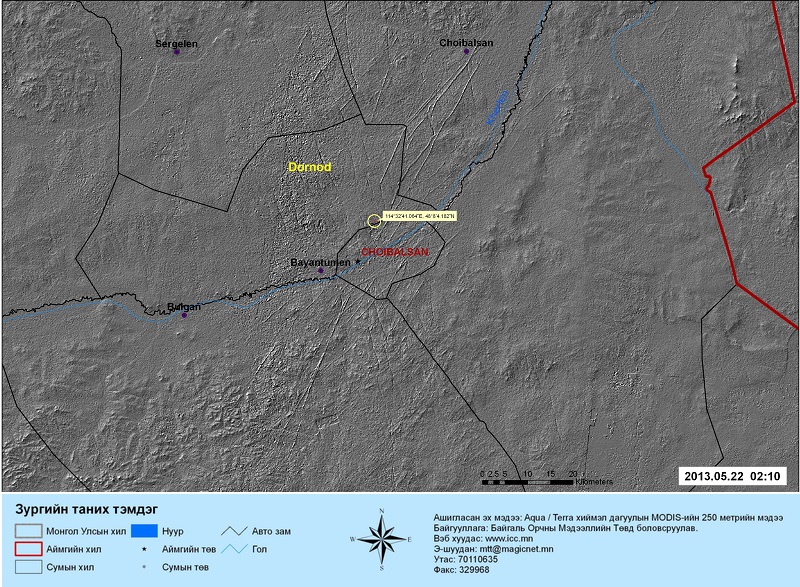Click the Монгол Улсын хил legend box
Screen dimensions: 800x587
pyautogui.click(x=31, y=530)
